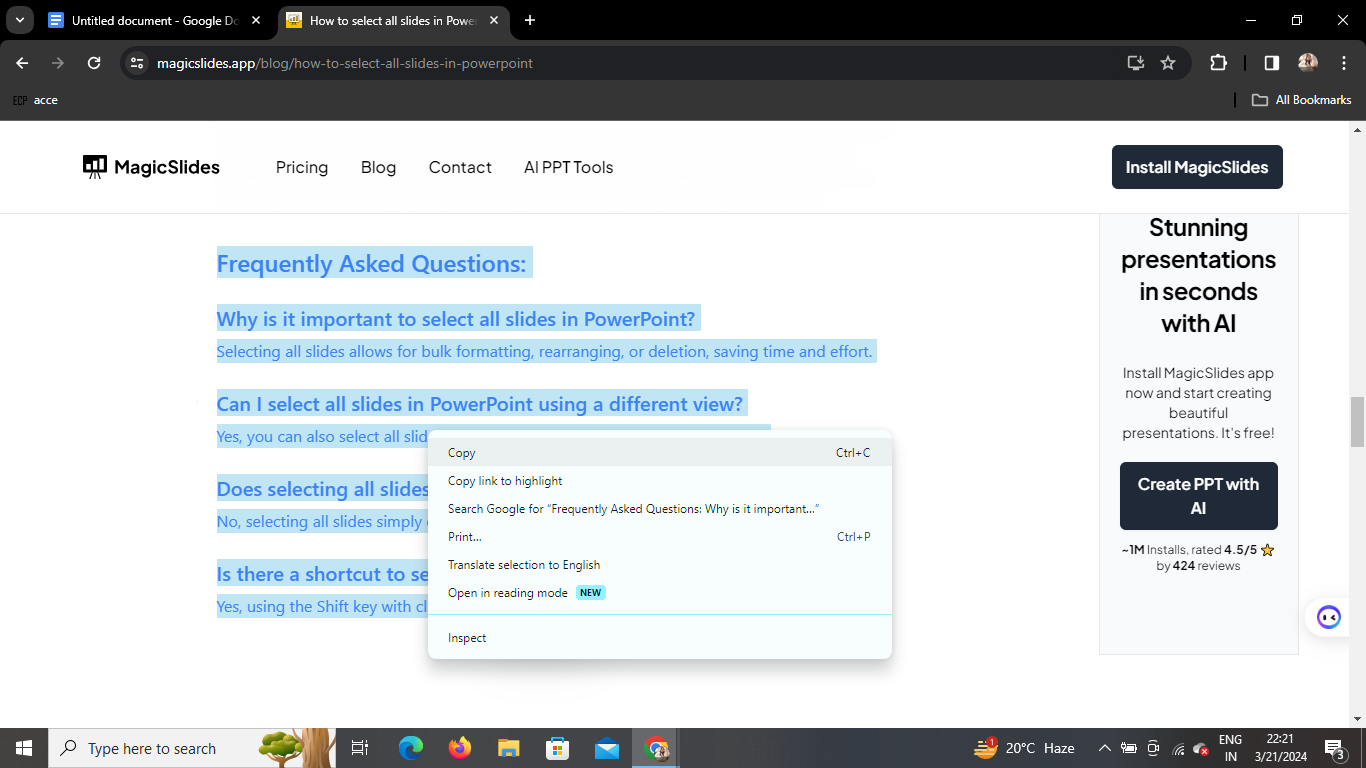
Task: Open the Contact link in site header
Action: pyautogui.click(x=460, y=167)
